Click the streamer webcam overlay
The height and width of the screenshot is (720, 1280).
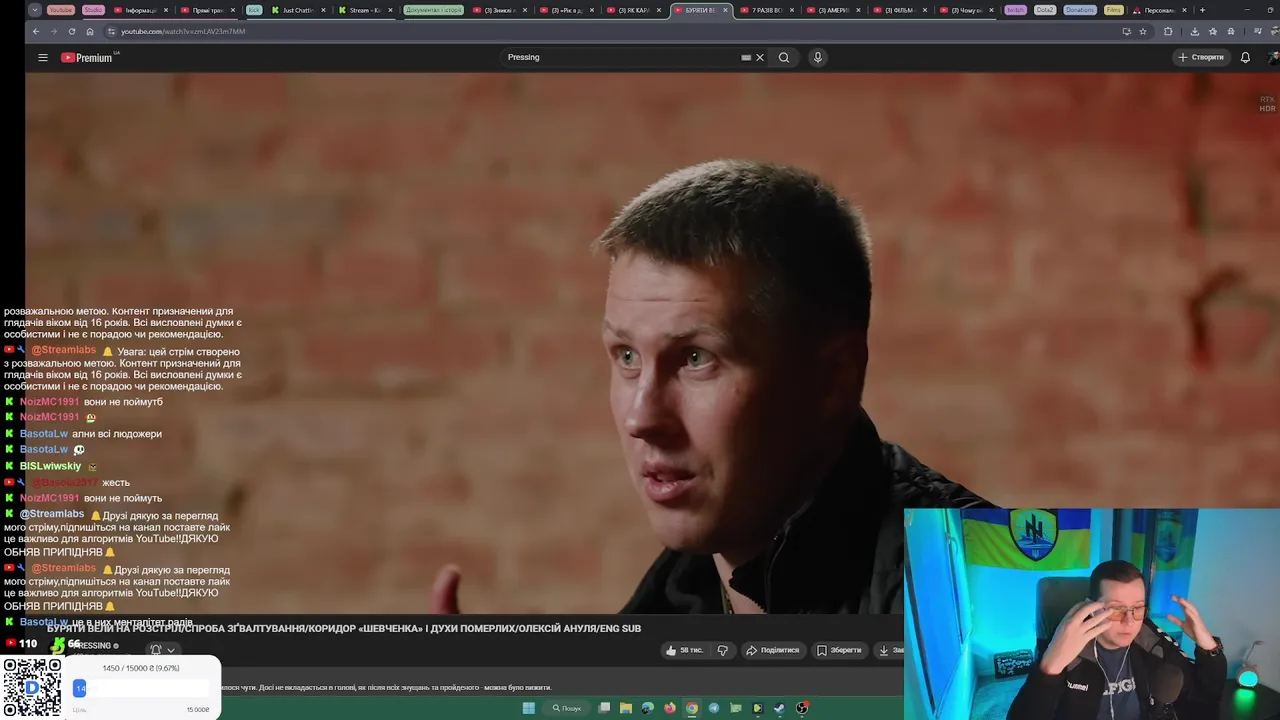pyautogui.click(x=1092, y=614)
